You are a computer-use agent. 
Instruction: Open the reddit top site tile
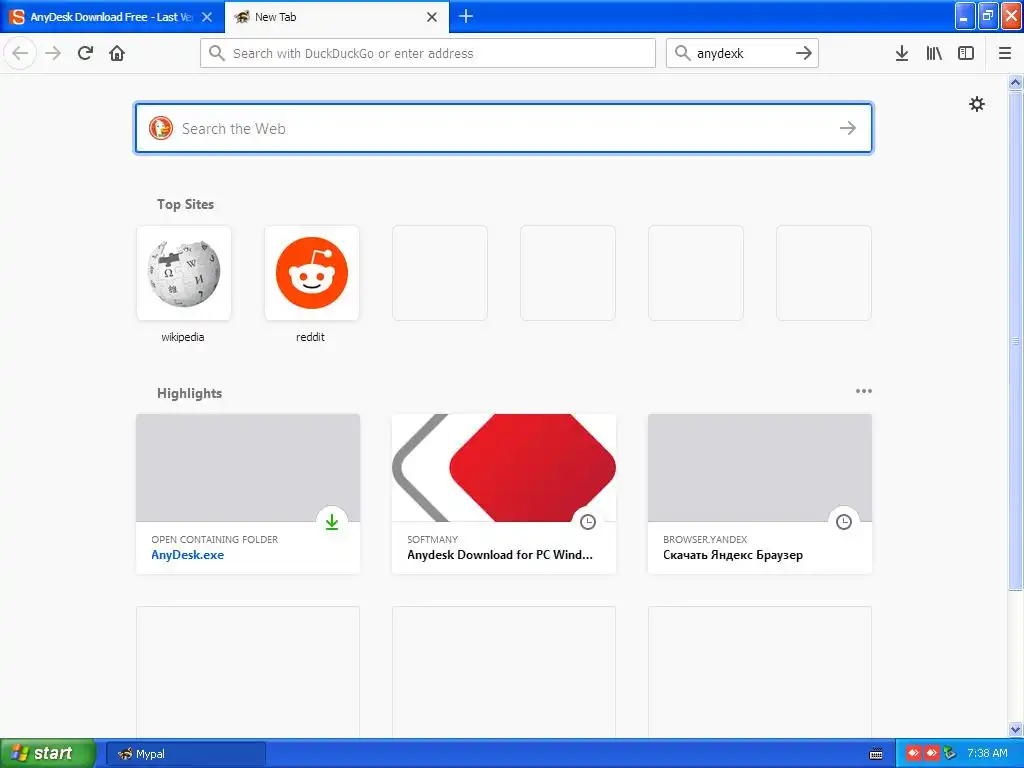click(312, 273)
